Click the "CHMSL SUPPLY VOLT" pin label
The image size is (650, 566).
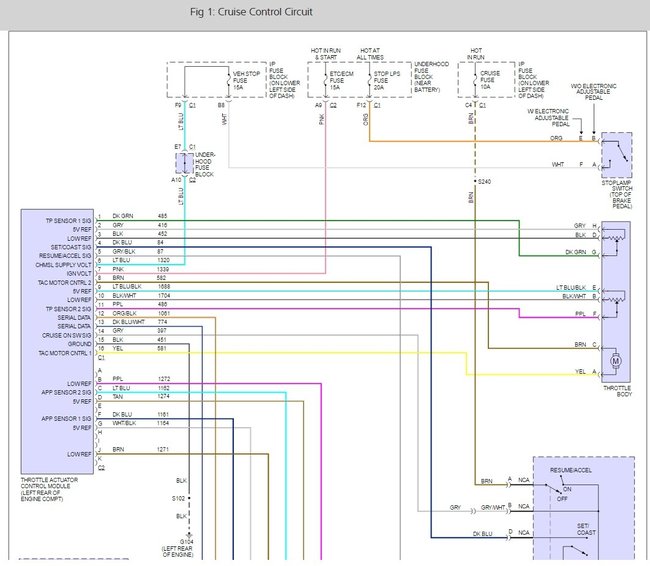pyautogui.click(x=63, y=265)
